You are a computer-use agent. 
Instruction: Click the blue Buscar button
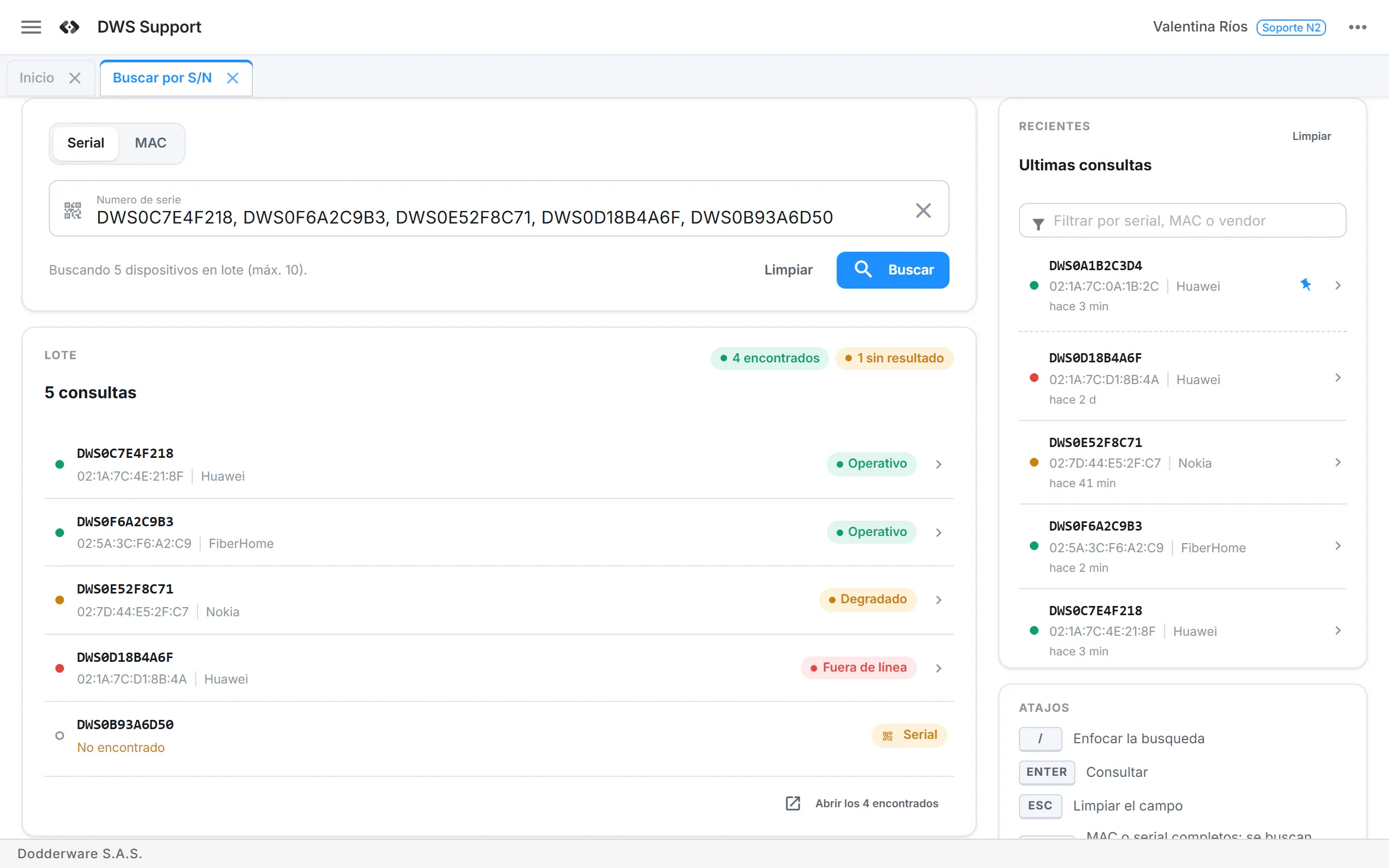click(x=893, y=270)
